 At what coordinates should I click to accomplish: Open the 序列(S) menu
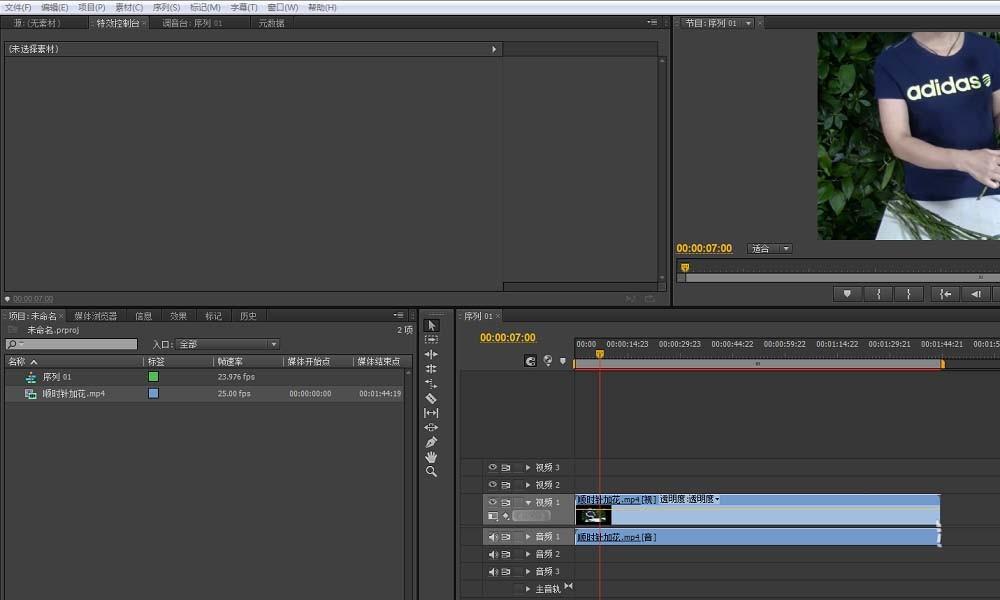[x=166, y=7]
